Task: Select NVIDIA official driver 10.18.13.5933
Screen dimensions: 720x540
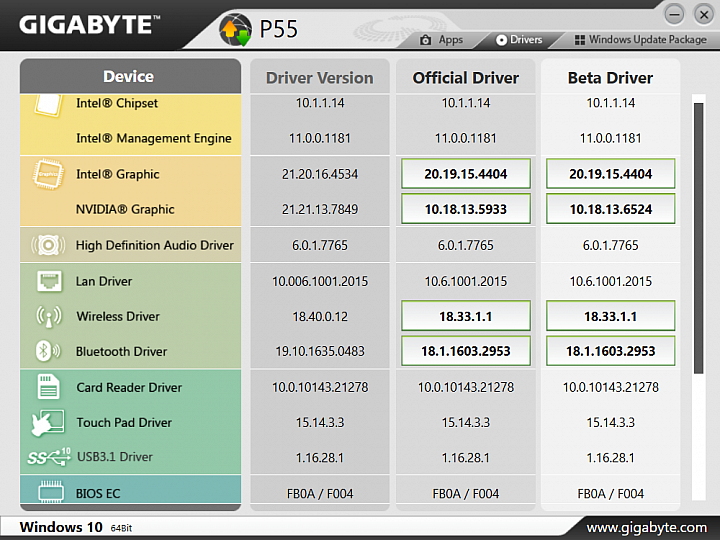Action: click(x=465, y=209)
